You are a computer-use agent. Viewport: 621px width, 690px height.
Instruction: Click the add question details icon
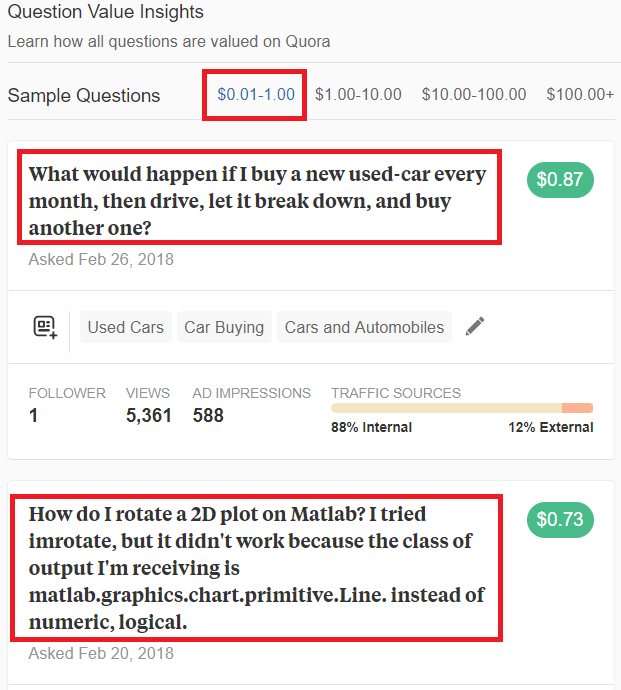pos(45,327)
